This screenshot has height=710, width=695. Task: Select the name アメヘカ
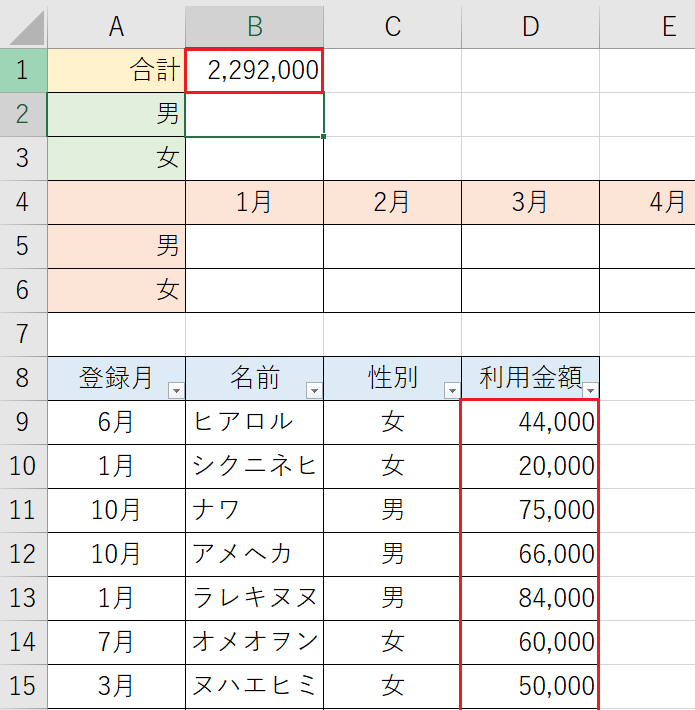pyautogui.click(x=254, y=554)
